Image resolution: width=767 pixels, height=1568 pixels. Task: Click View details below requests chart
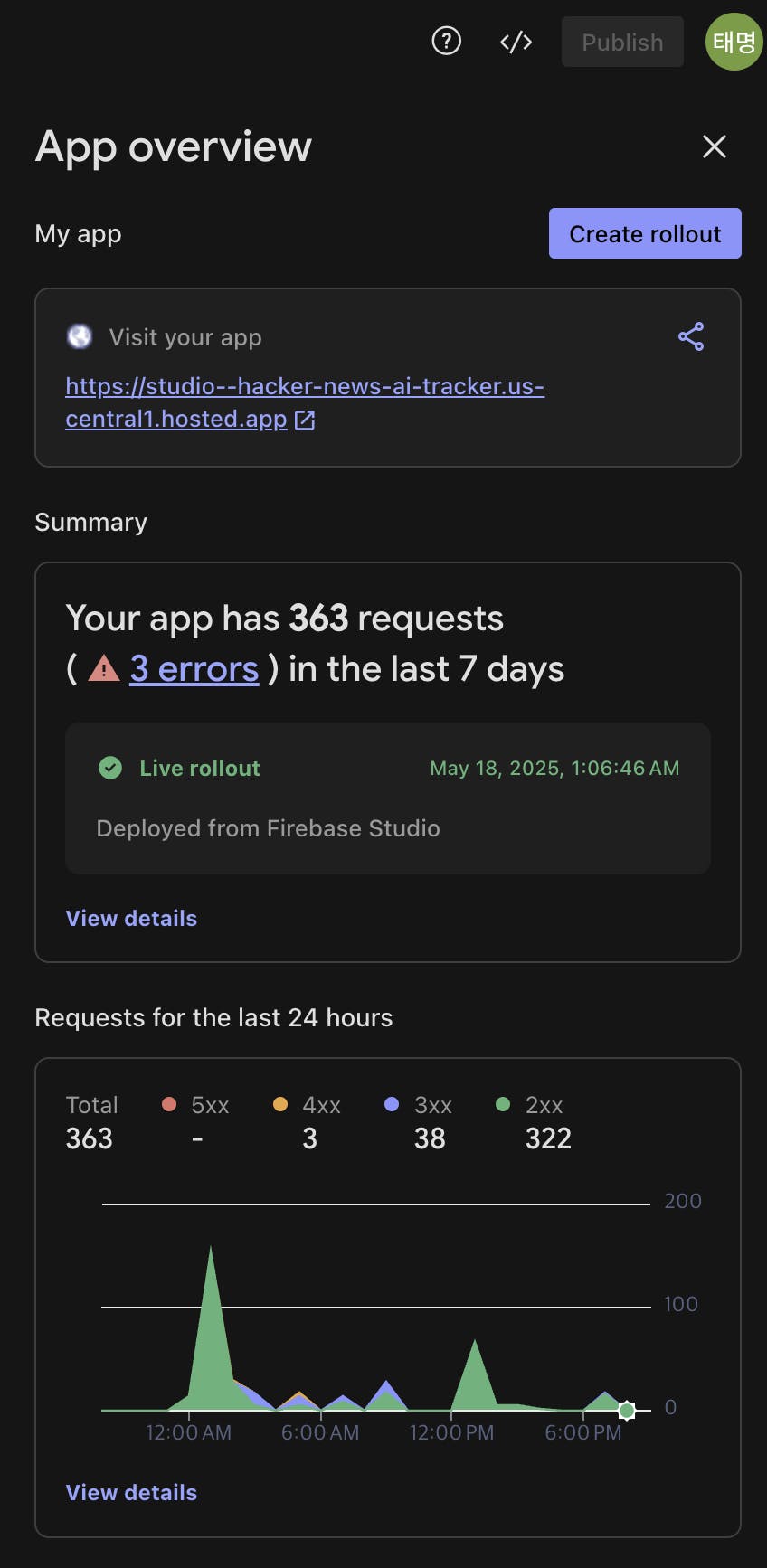pos(131,1492)
